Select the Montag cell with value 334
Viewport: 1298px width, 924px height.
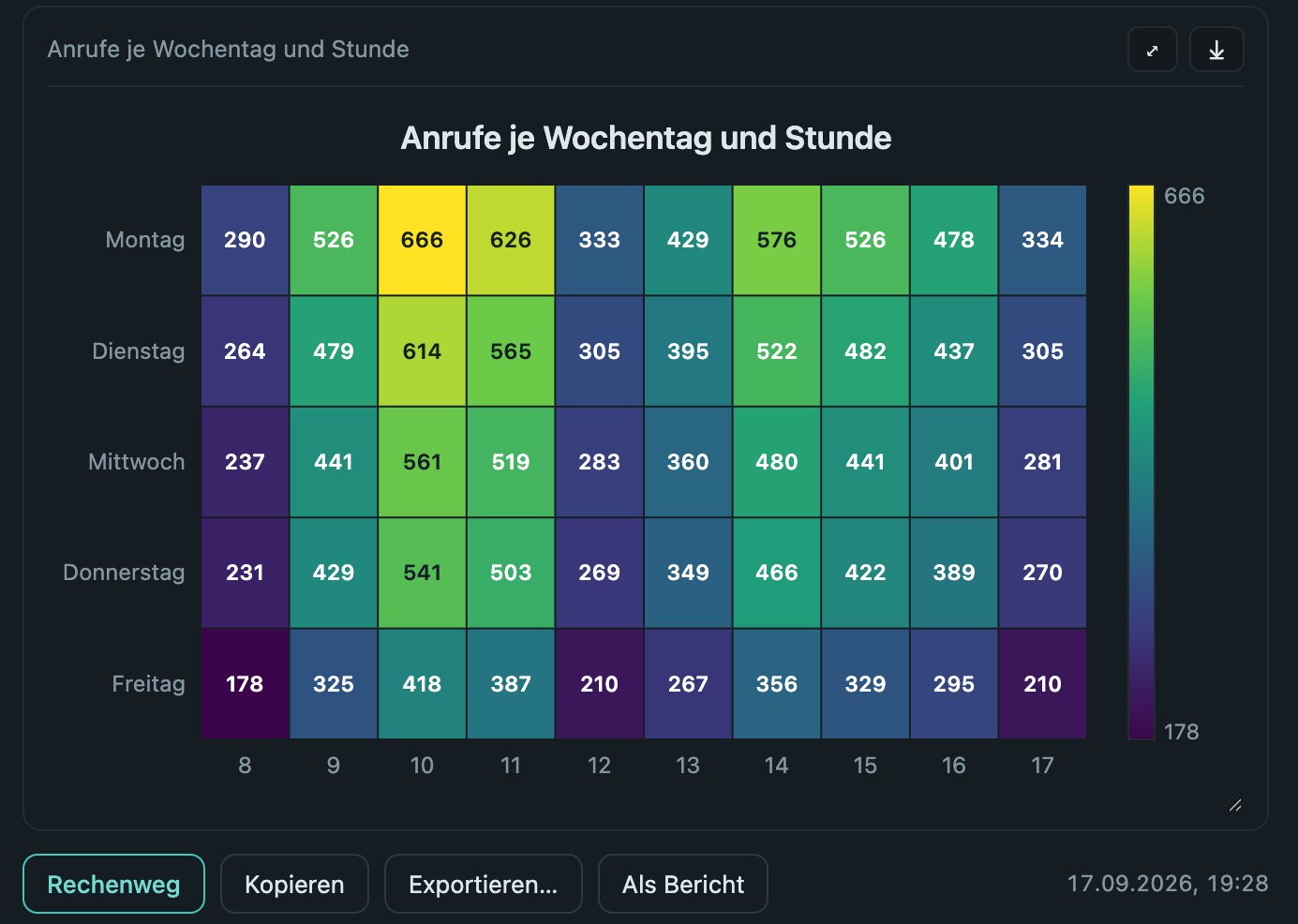1042,240
